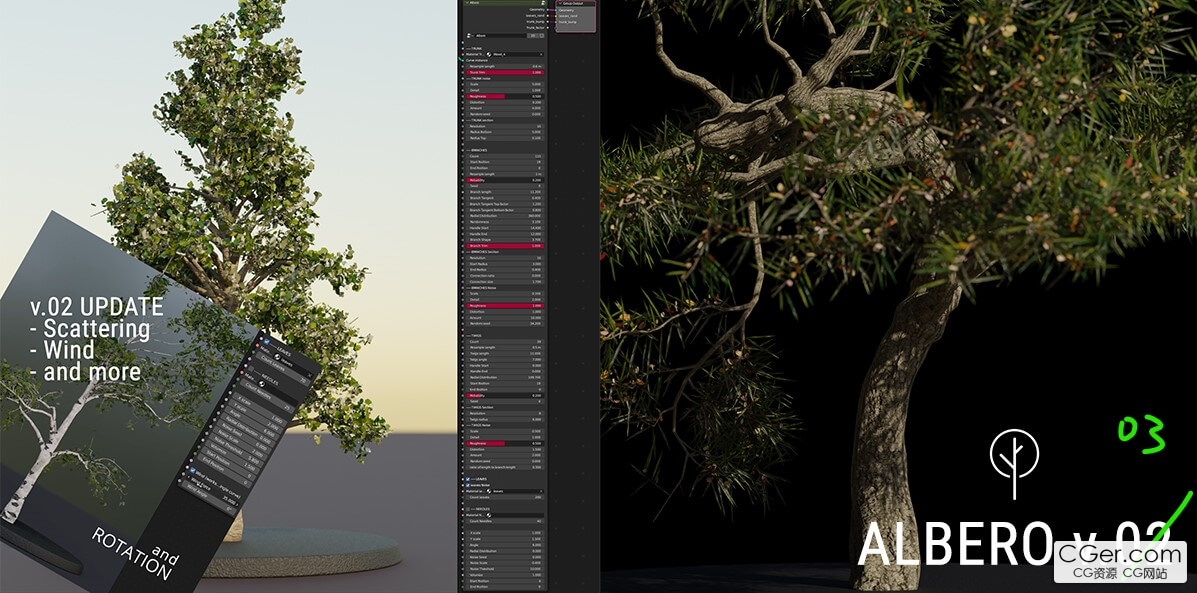Collapse the Albero modifier panel header arrow
The height and width of the screenshot is (593, 1197).
pos(466,3)
